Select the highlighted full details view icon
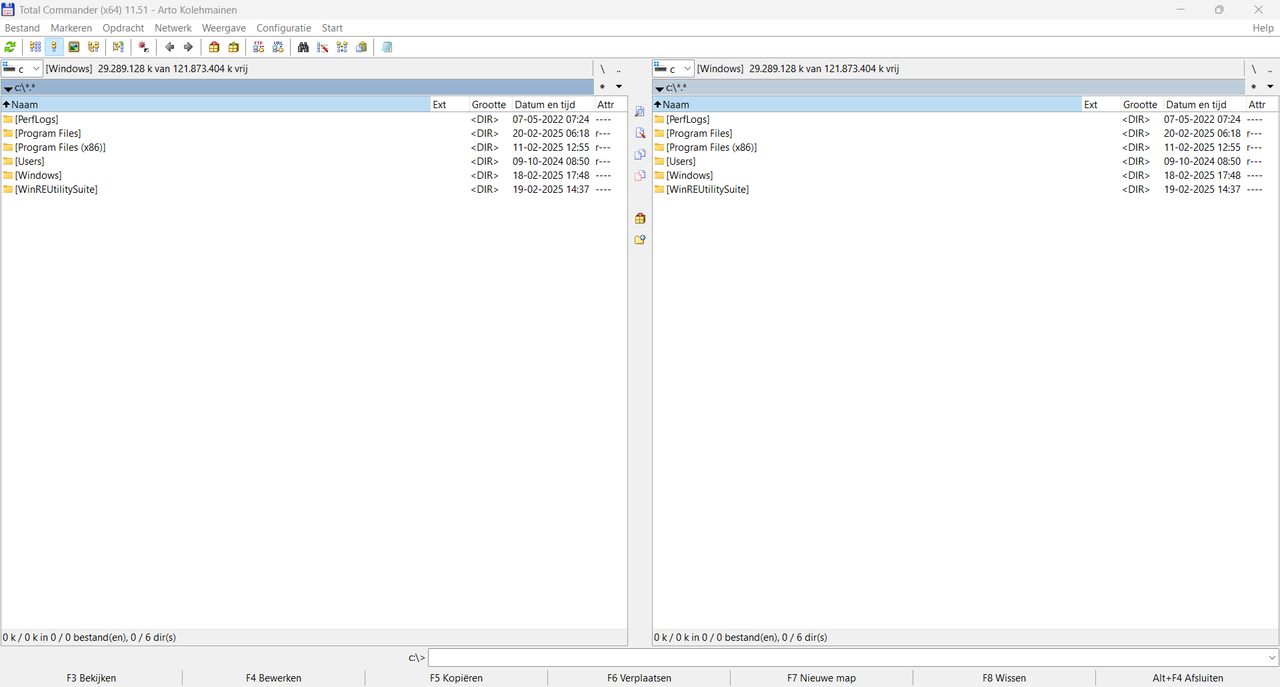The image size is (1280, 687). click(55, 47)
